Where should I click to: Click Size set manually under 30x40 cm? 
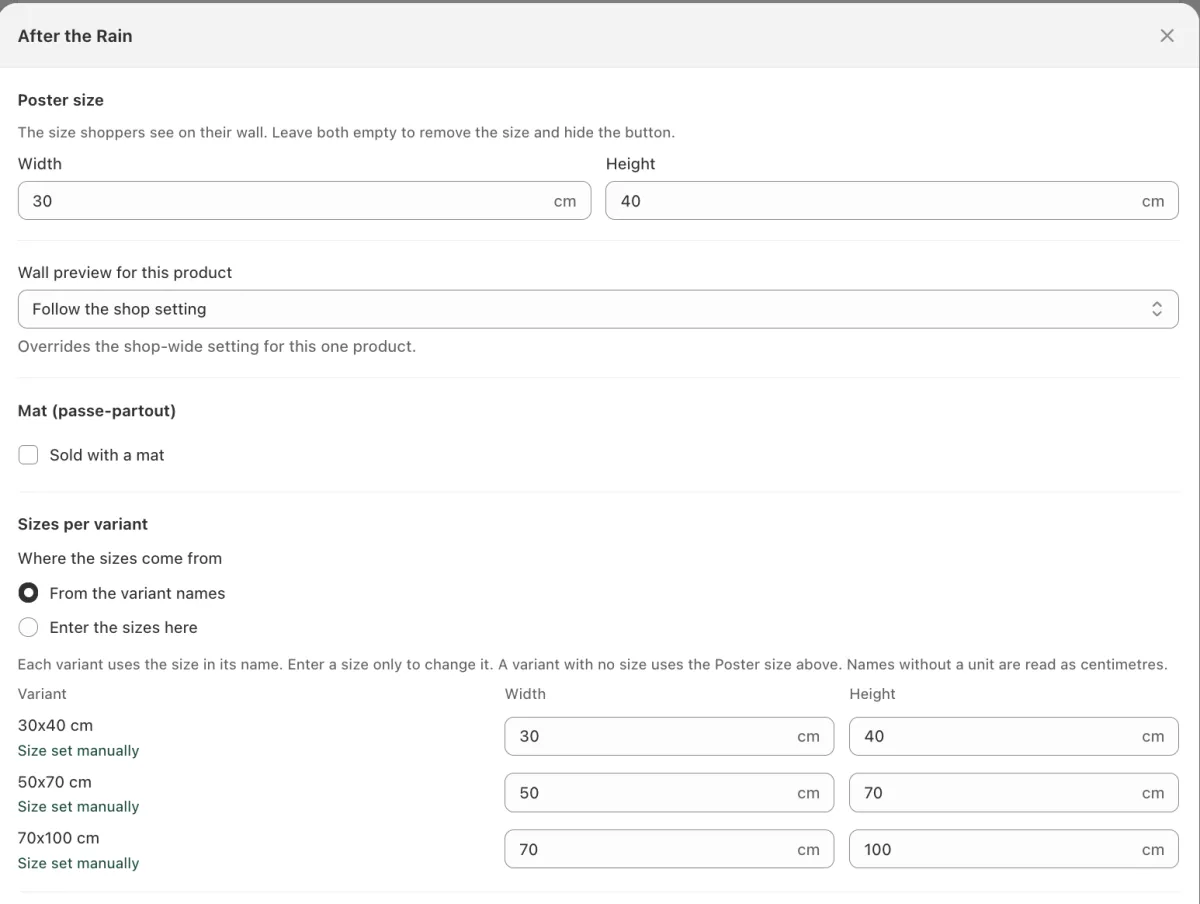point(78,751)
